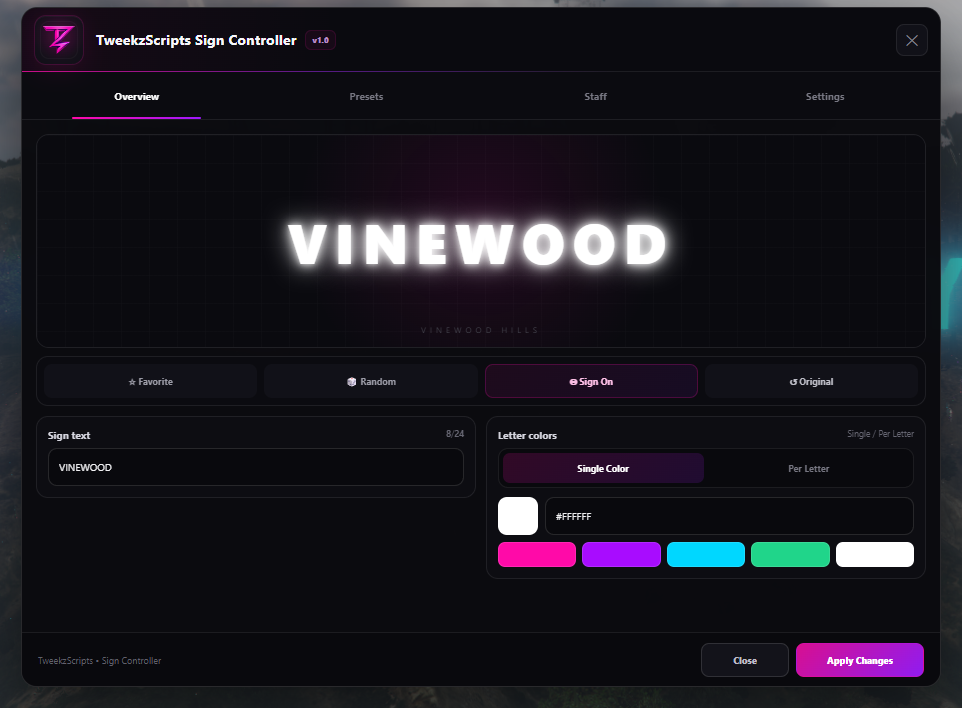Open the Settings tab
Image resolution: width=962 pixels, height=708 pixels.
pos(825,97)
